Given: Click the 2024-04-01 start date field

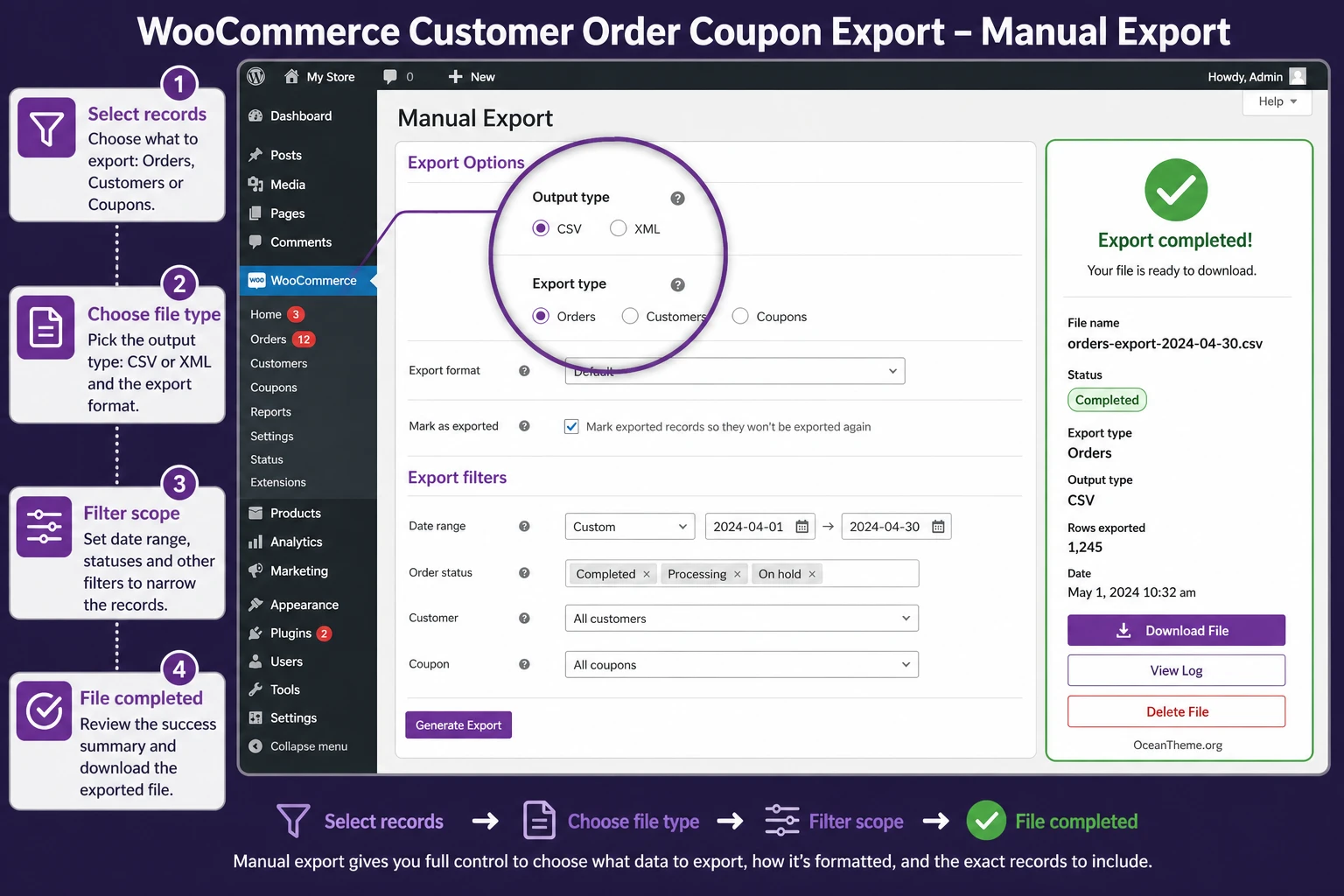Looking at the screenshot, I should 759,526.
